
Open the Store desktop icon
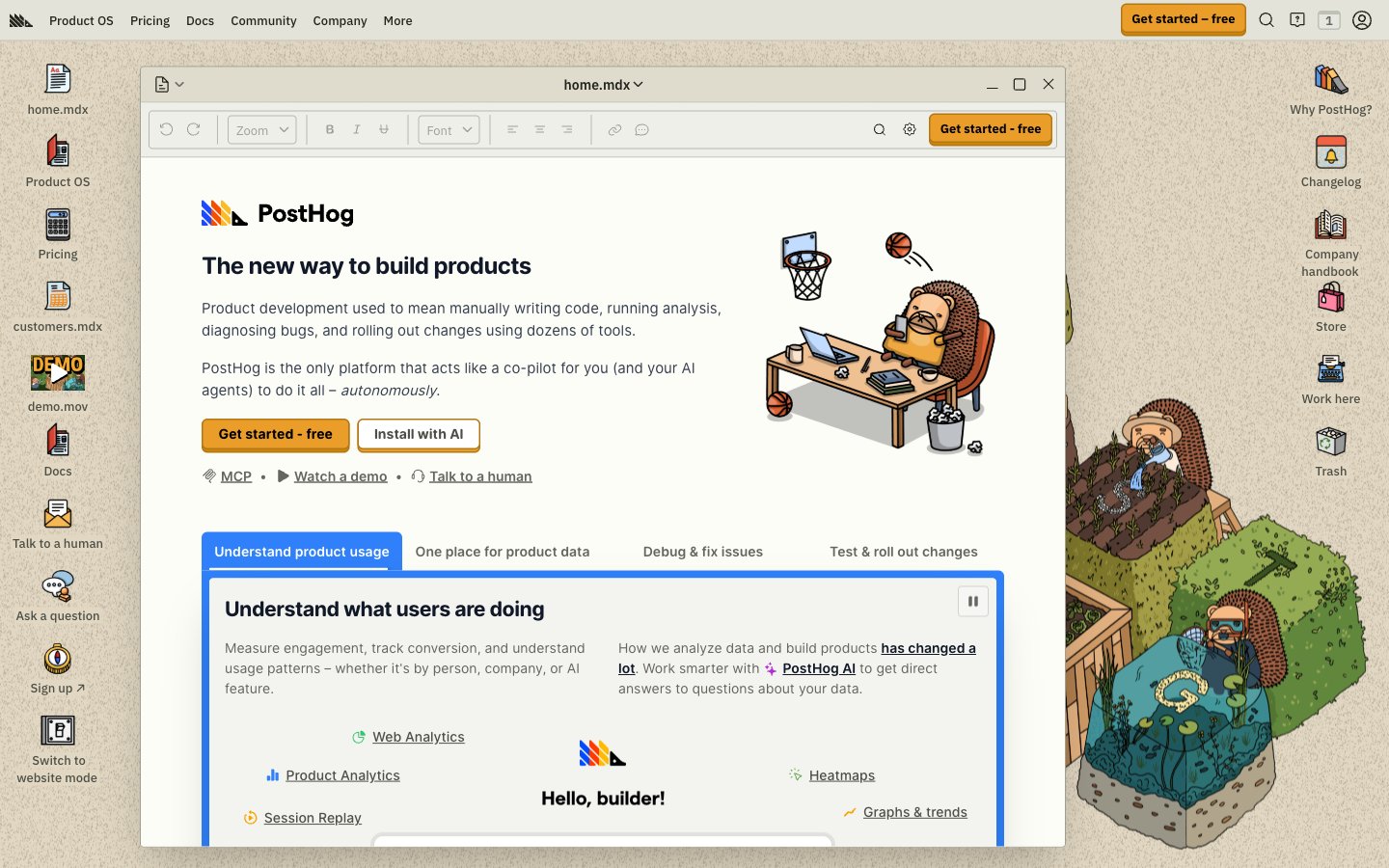point(1331,307)
